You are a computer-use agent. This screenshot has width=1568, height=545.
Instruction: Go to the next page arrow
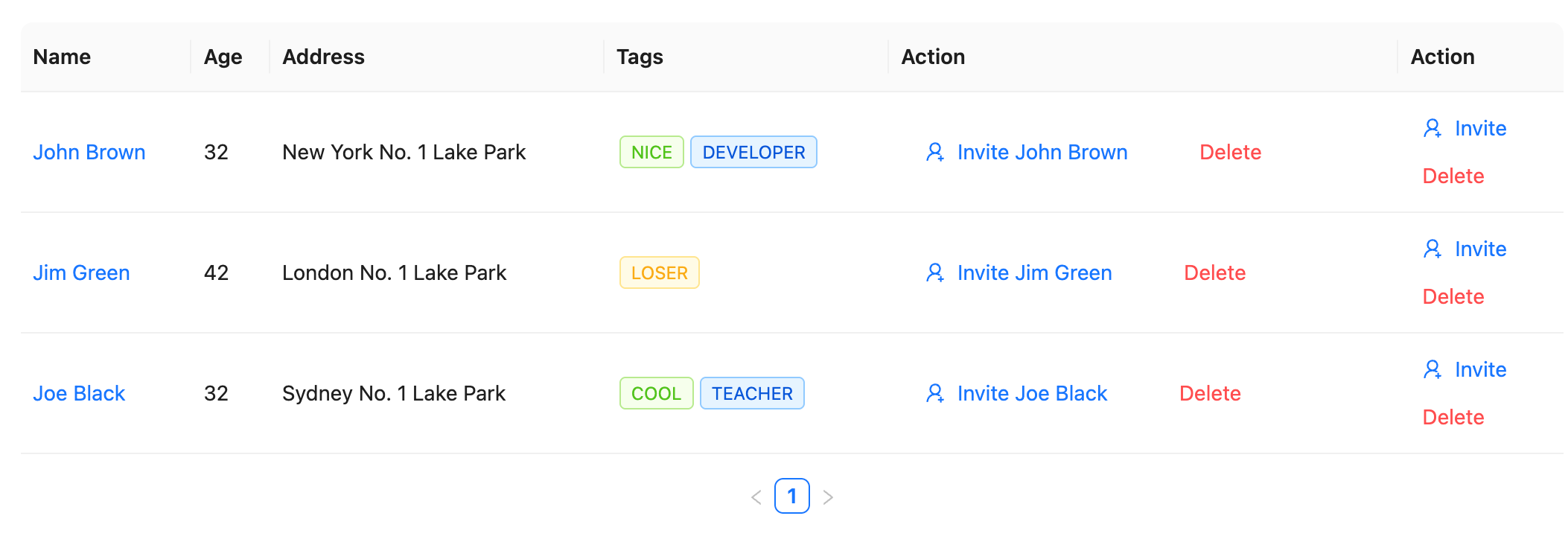point(828,497)
